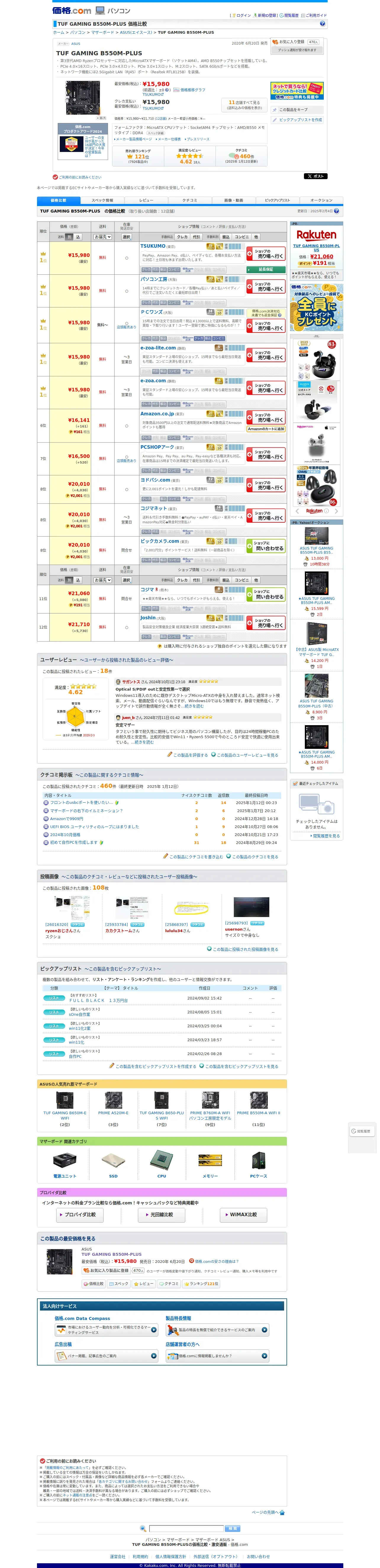The image size is (380, 1568).
Task: Open the FULL BLACK 13万円台 pickup list
Action: pos(98,1000)
